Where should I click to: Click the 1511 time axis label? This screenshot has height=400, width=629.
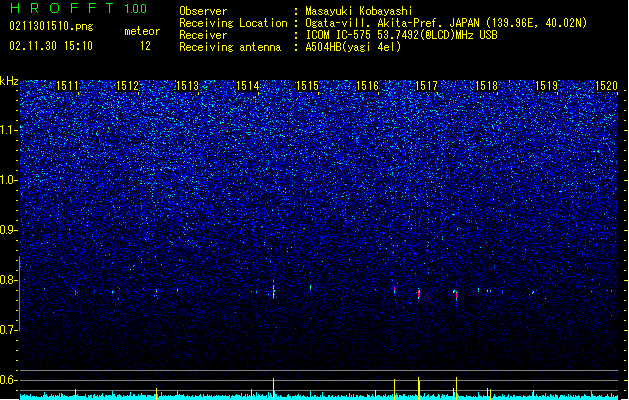click(67, 86)
